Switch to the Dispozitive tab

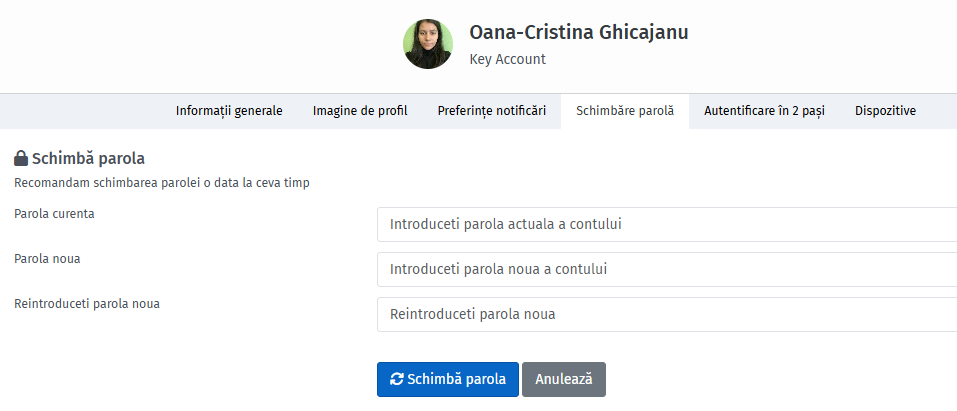point(885,111)
